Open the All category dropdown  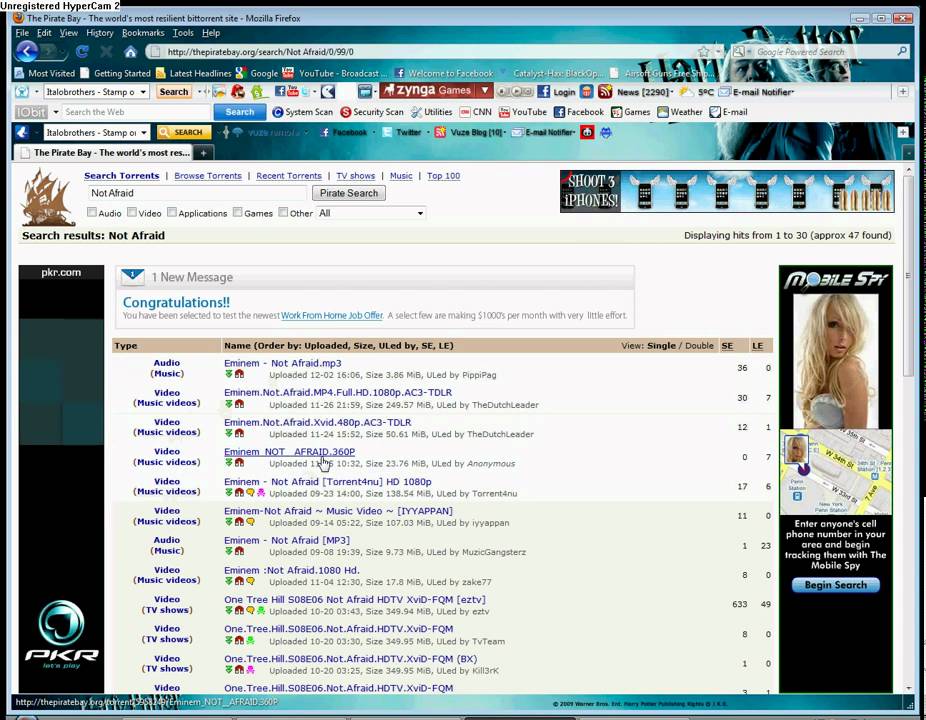click(371, 213)
